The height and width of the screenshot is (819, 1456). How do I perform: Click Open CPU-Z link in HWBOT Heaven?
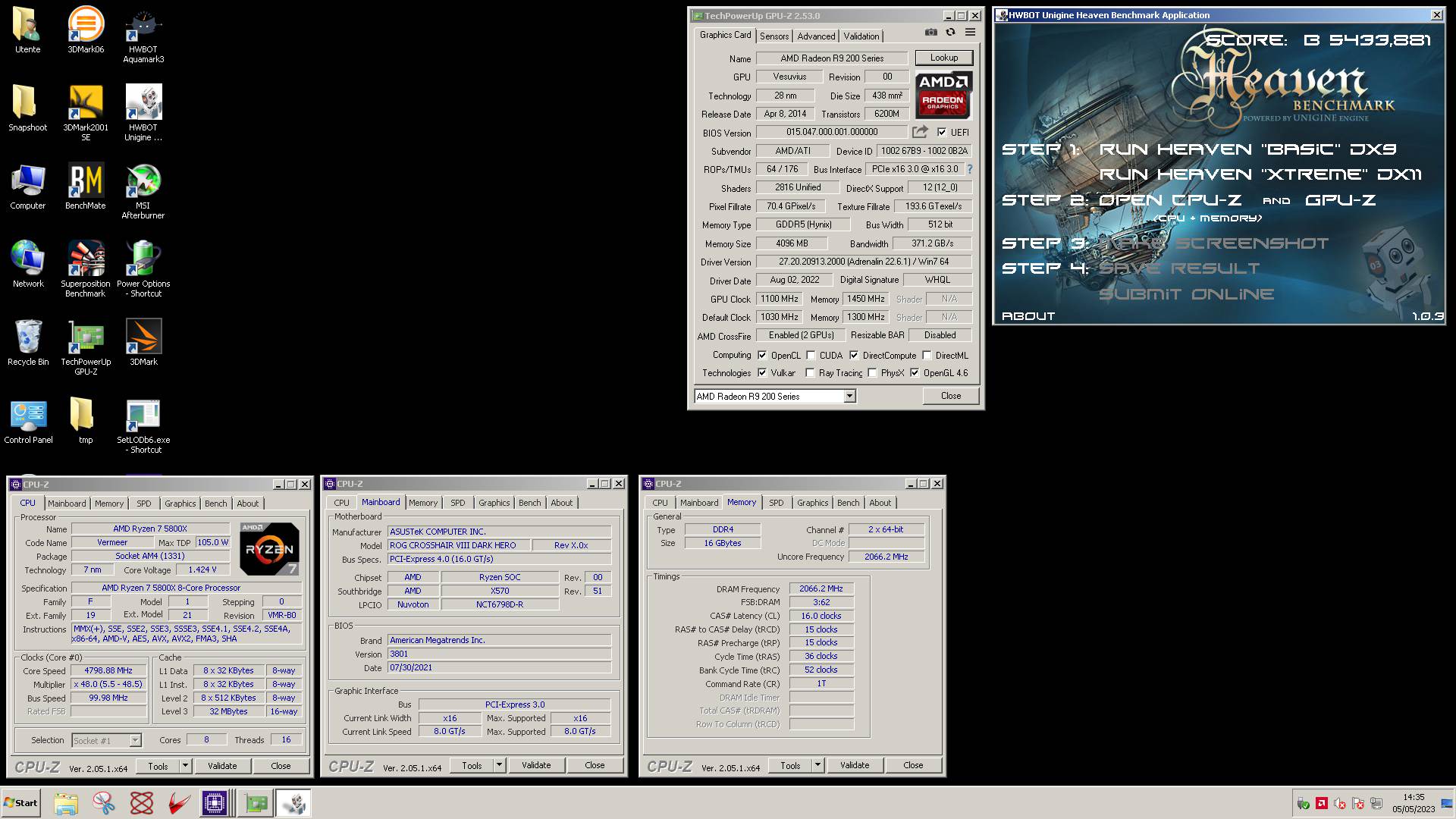point(1170,200)
